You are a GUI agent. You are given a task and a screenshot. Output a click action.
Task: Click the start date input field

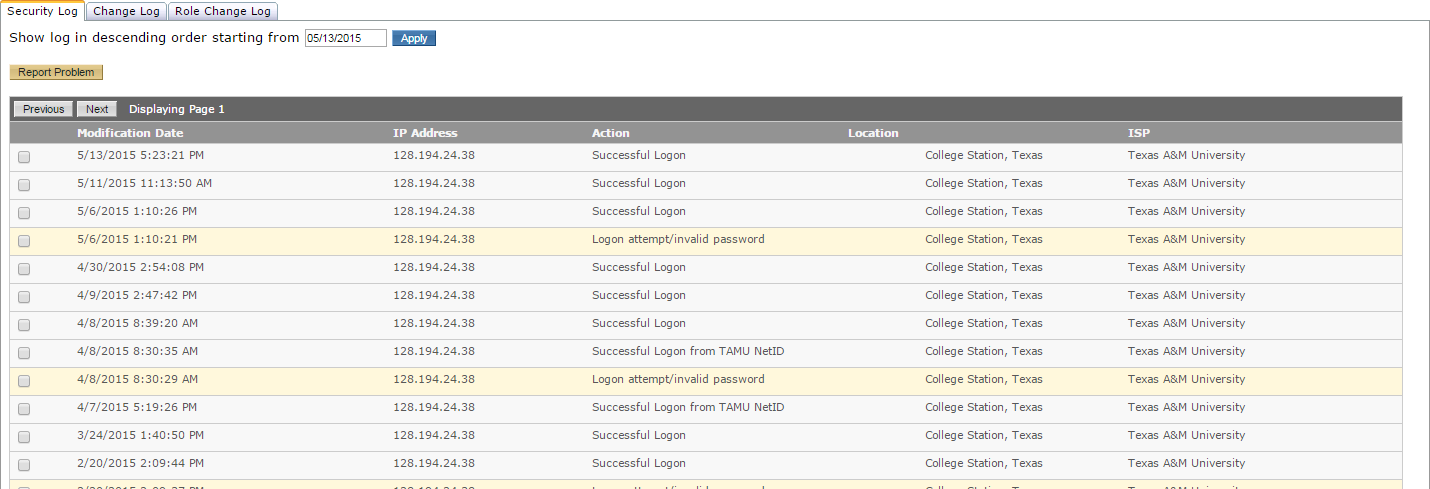(345, 38)
